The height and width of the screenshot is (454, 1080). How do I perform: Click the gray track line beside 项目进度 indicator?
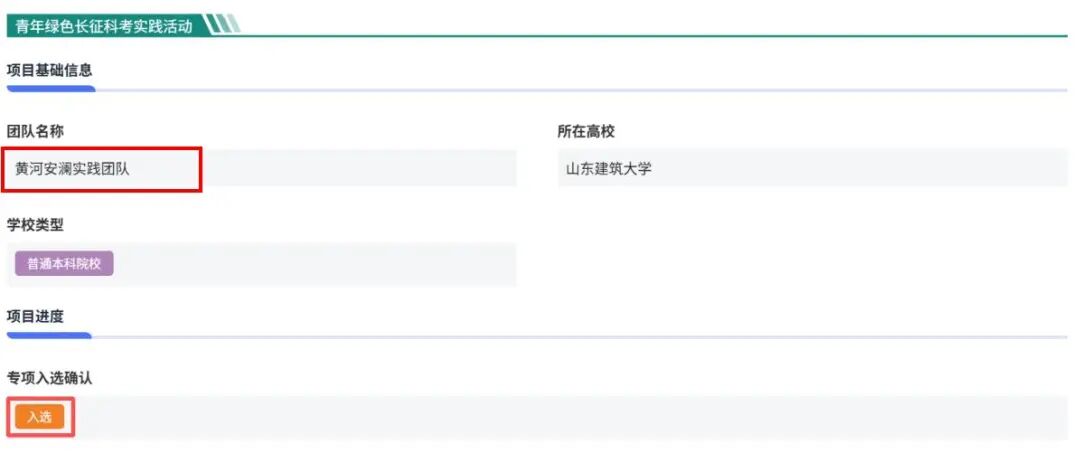[x=579, y=337]
